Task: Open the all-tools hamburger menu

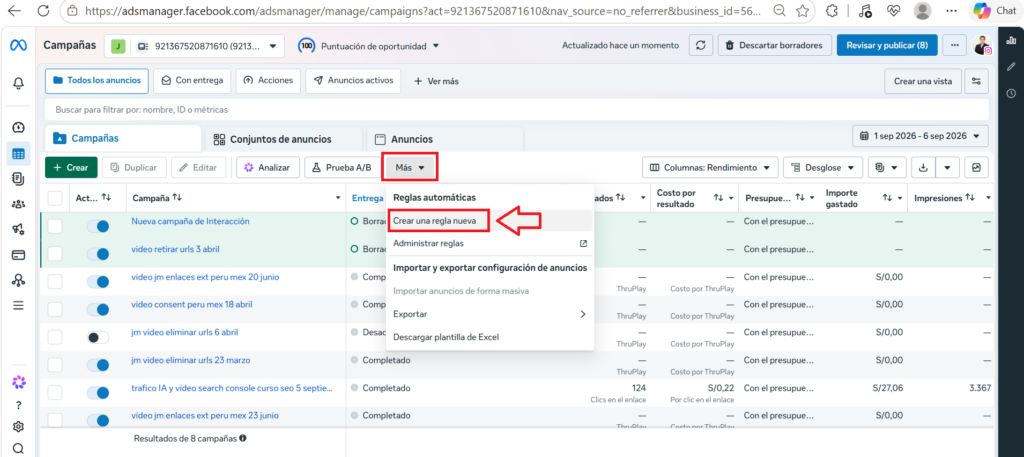Action: pyautogui.click(x=18, y=305)
